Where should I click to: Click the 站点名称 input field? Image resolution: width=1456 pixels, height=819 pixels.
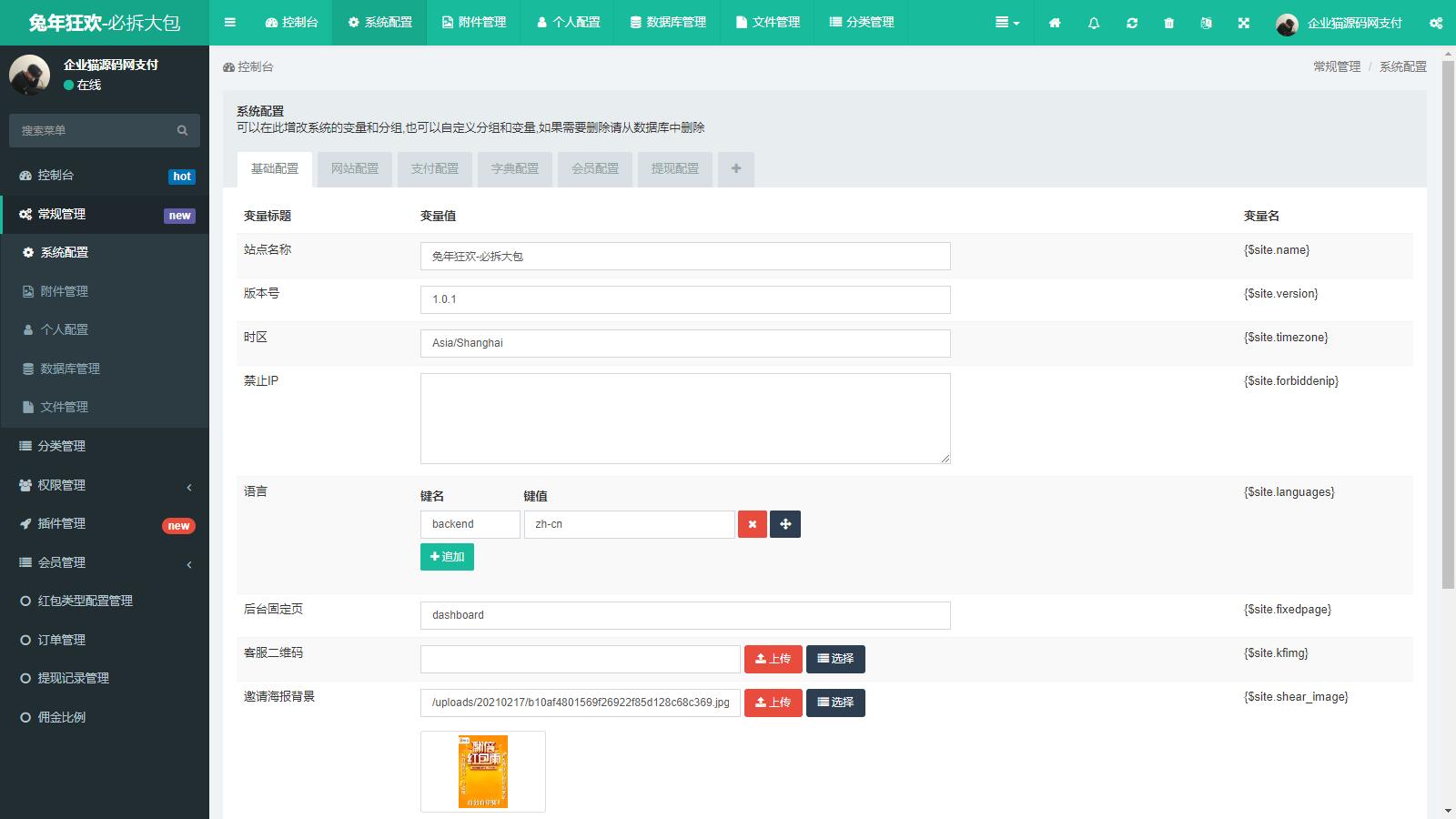[684, 256]
